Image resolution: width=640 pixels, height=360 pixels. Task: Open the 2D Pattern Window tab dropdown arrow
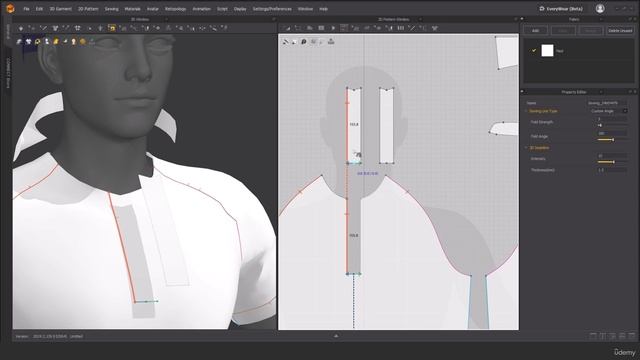coord(420,19)
